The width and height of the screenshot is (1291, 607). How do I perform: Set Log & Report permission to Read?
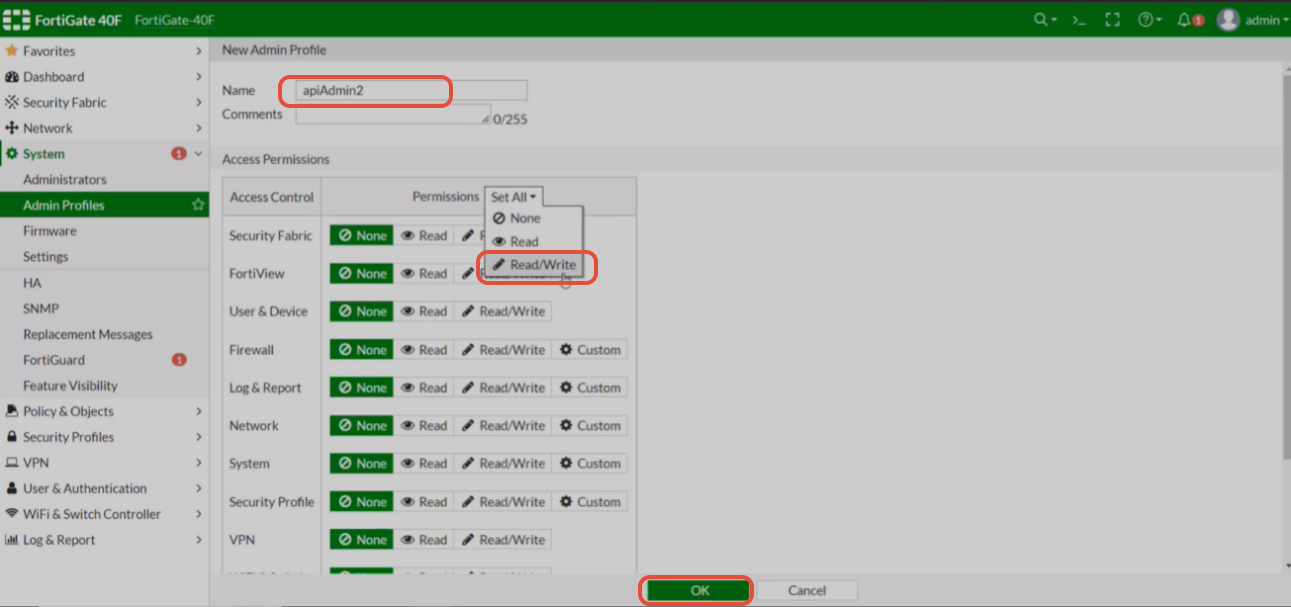pyautogui.click(x=424, y=388)
